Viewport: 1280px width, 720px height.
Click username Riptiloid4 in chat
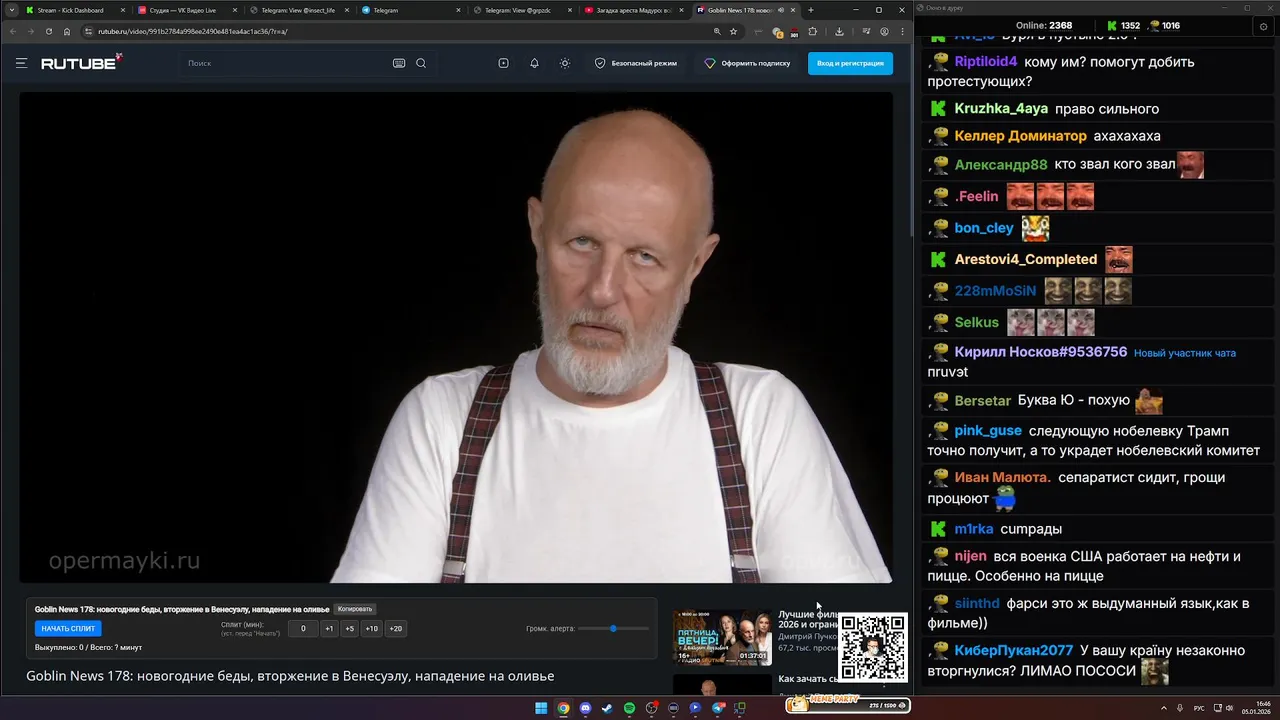tap(986, 62)
